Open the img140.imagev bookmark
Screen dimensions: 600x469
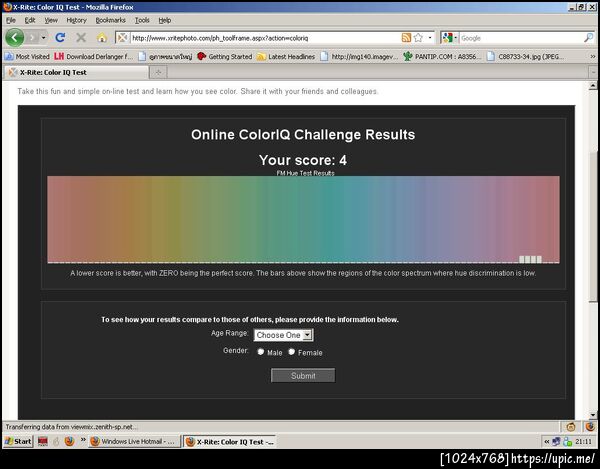(x=359, y=57)
